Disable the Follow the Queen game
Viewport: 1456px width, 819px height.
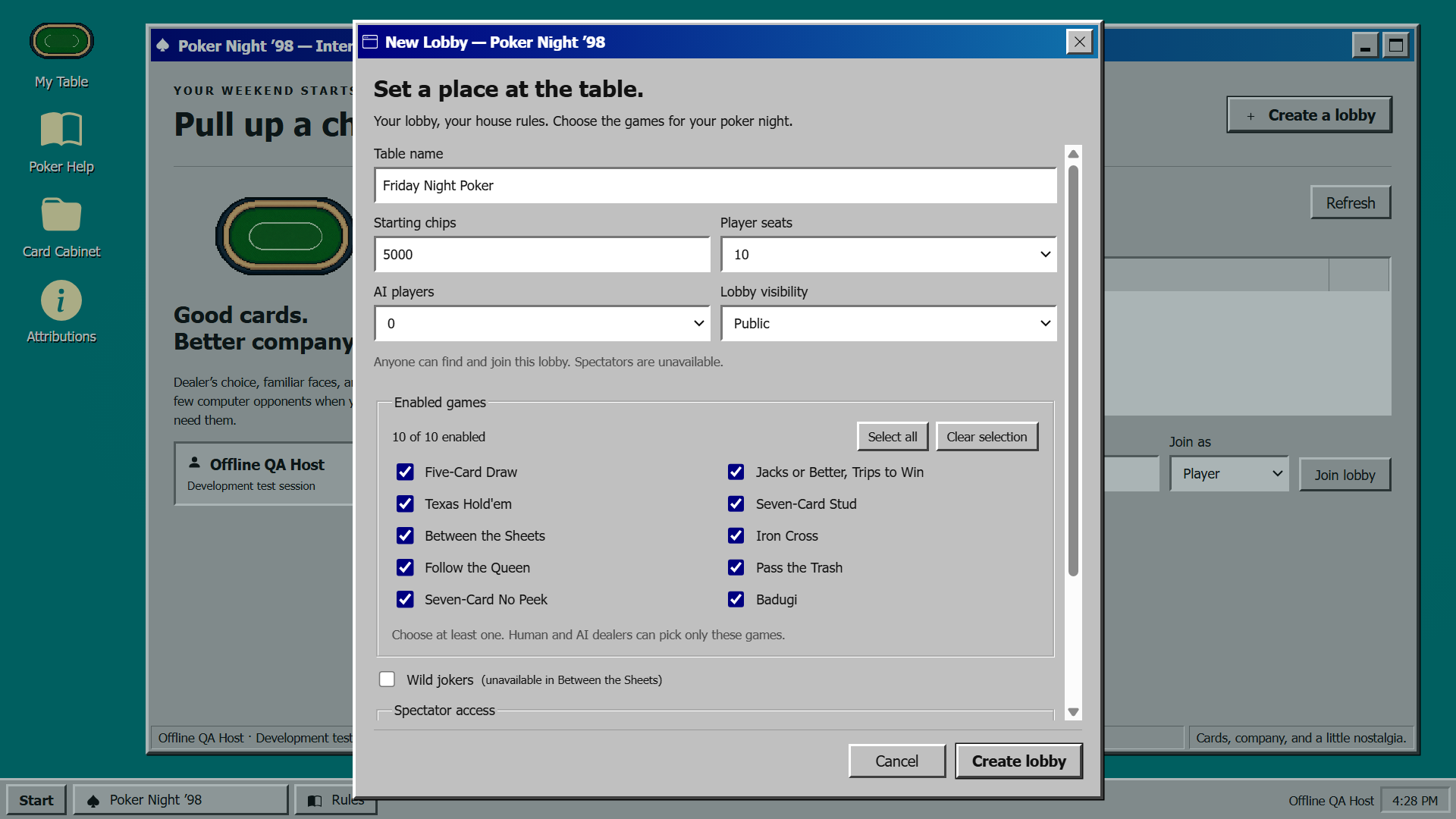tap(405, 567)
